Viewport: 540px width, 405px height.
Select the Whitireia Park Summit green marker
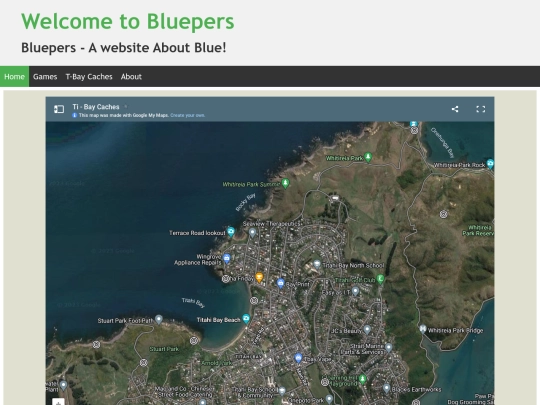tap(285, 183)
